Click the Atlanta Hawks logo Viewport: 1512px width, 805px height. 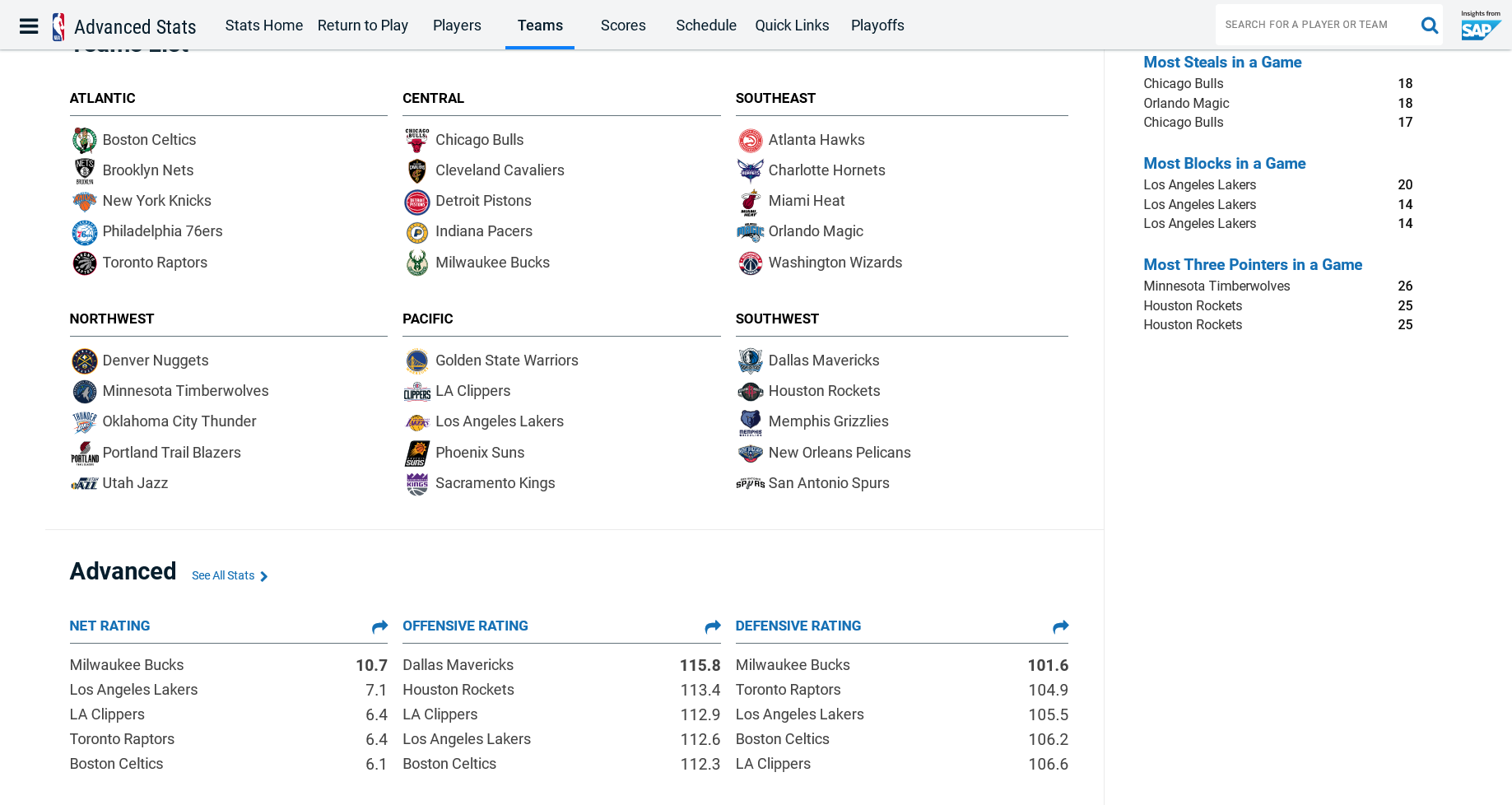[x=750, y=141]
